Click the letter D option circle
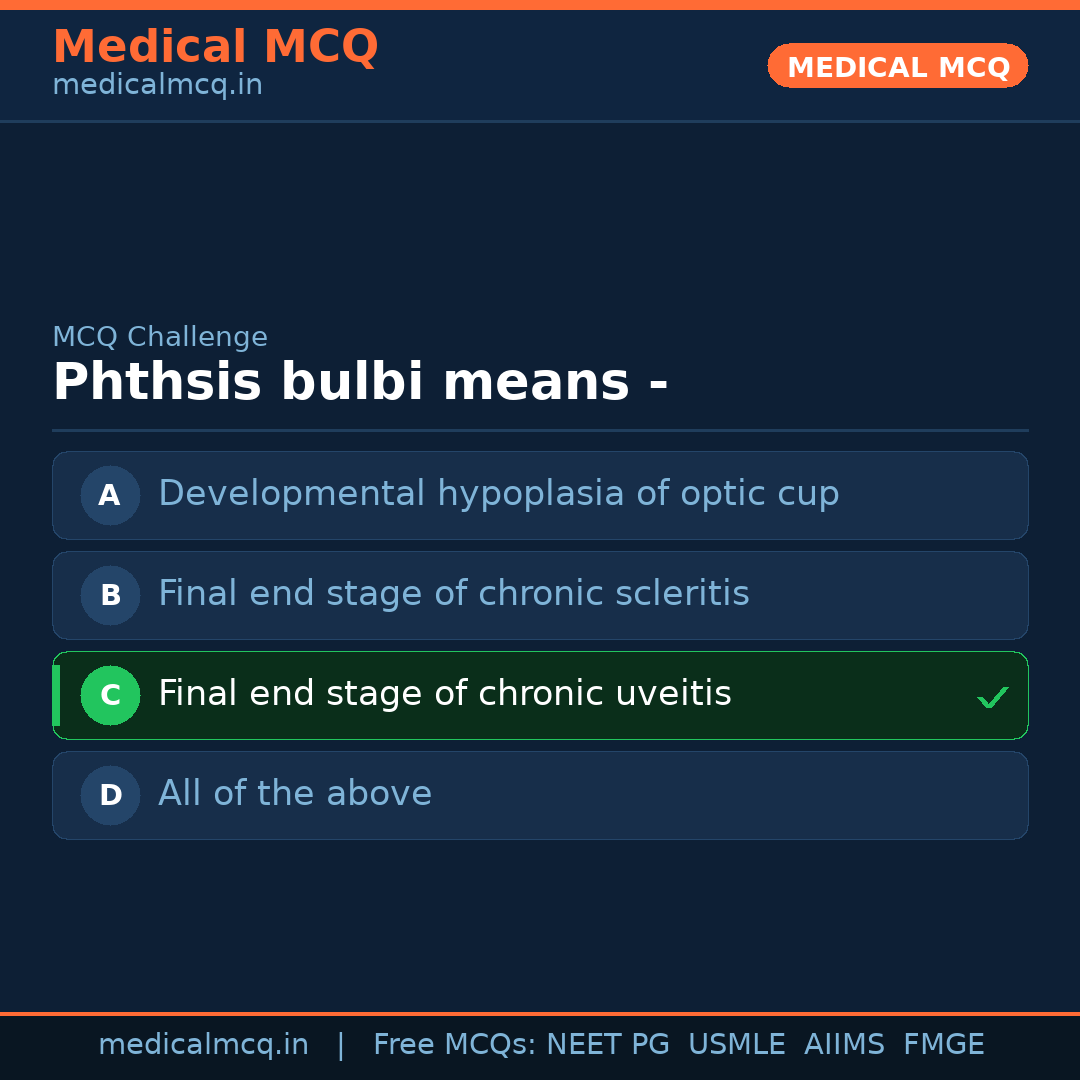This screenshot has height=1080, width=1080. point(110,795)
